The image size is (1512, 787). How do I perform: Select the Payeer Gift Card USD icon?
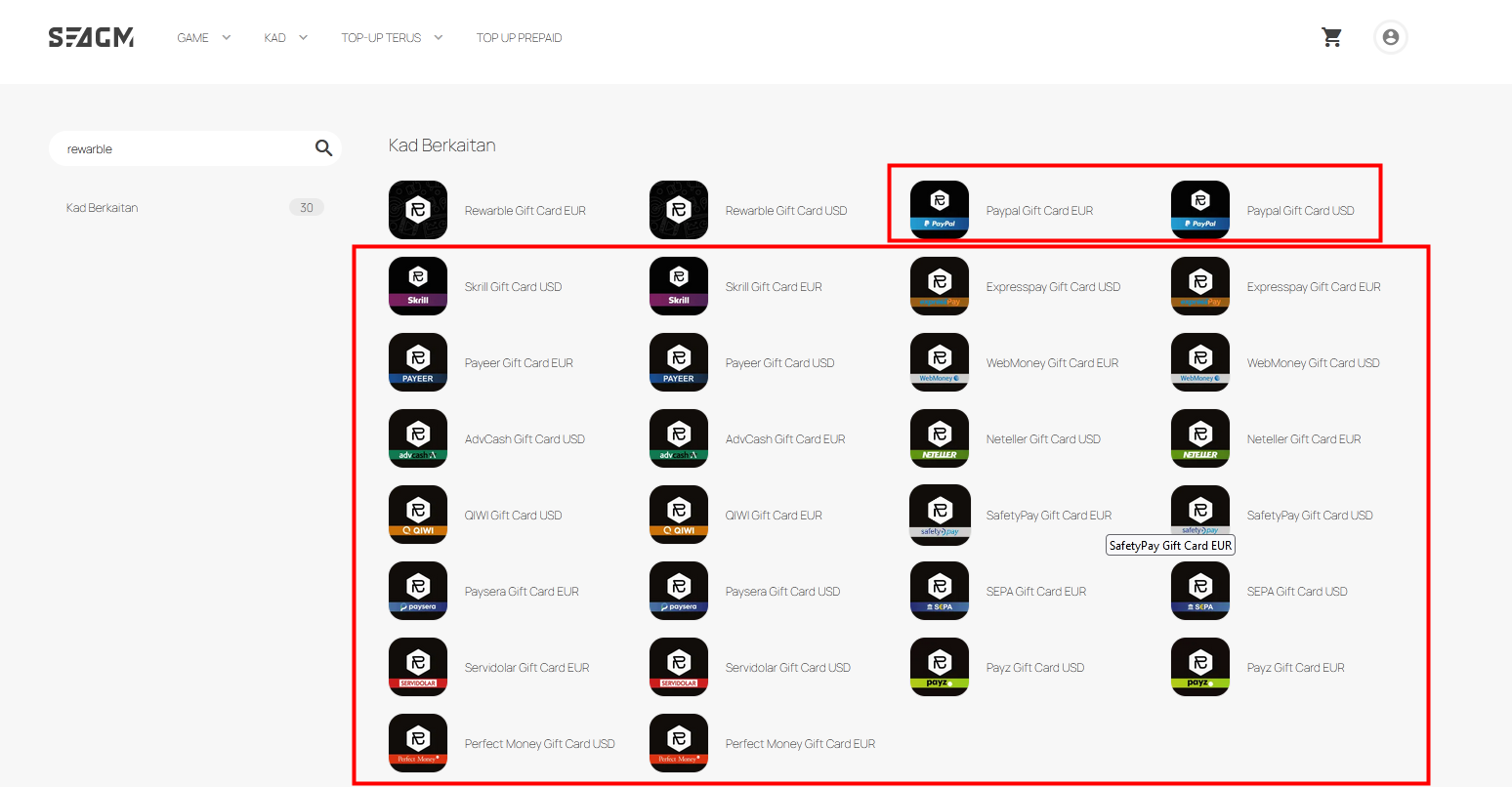pos(679,362)
